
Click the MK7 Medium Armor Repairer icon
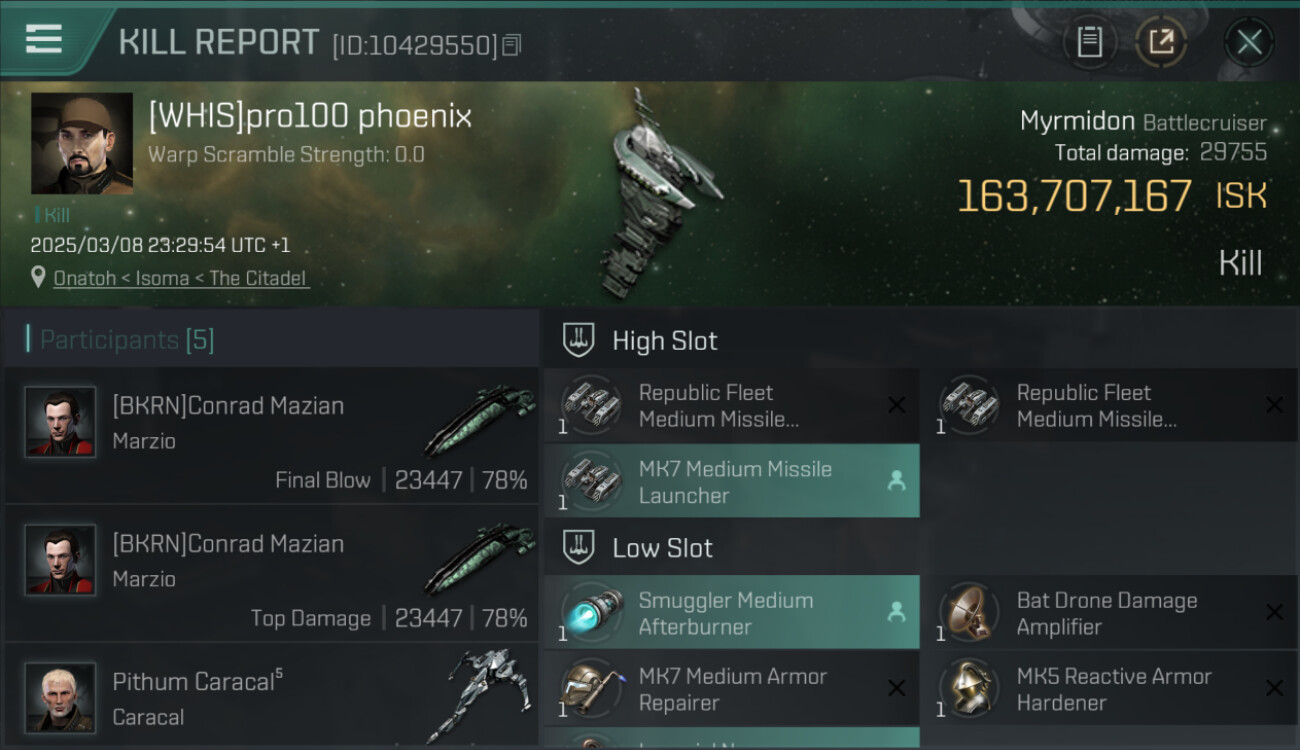(589, 689)
